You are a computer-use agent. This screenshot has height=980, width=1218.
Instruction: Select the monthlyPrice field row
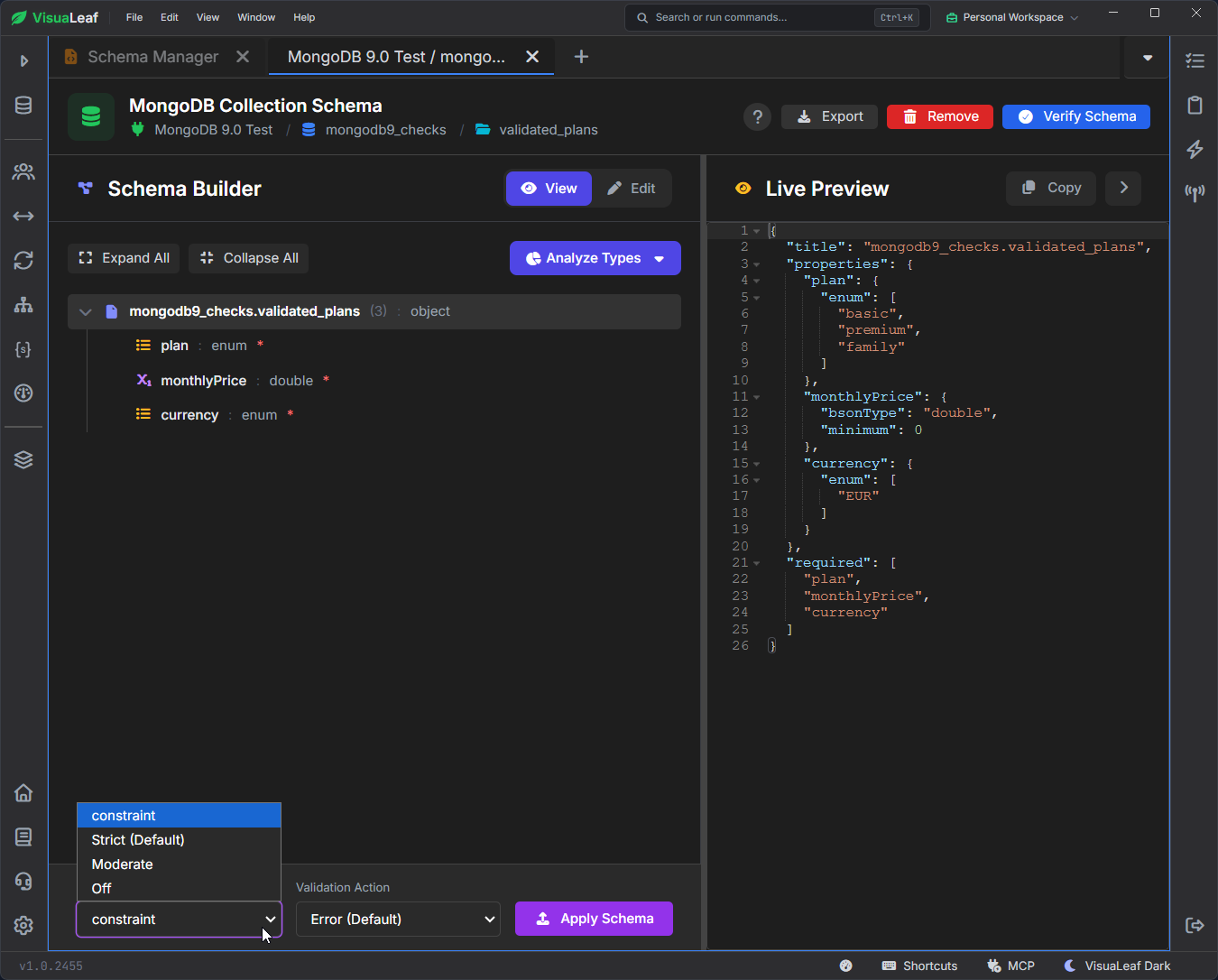(x=374, y=381)
